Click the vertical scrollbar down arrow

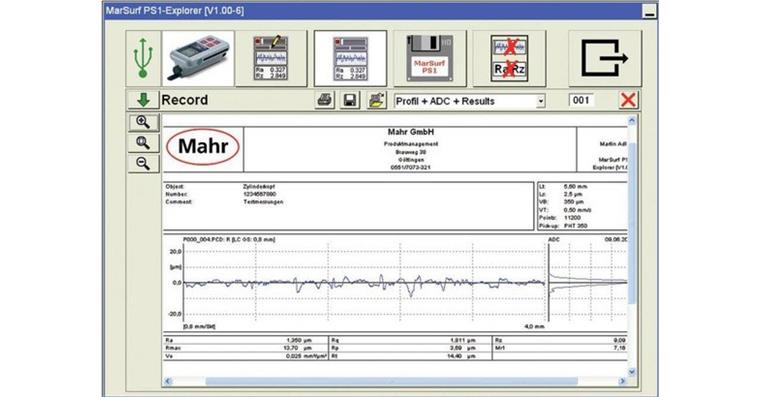point(632,372)
